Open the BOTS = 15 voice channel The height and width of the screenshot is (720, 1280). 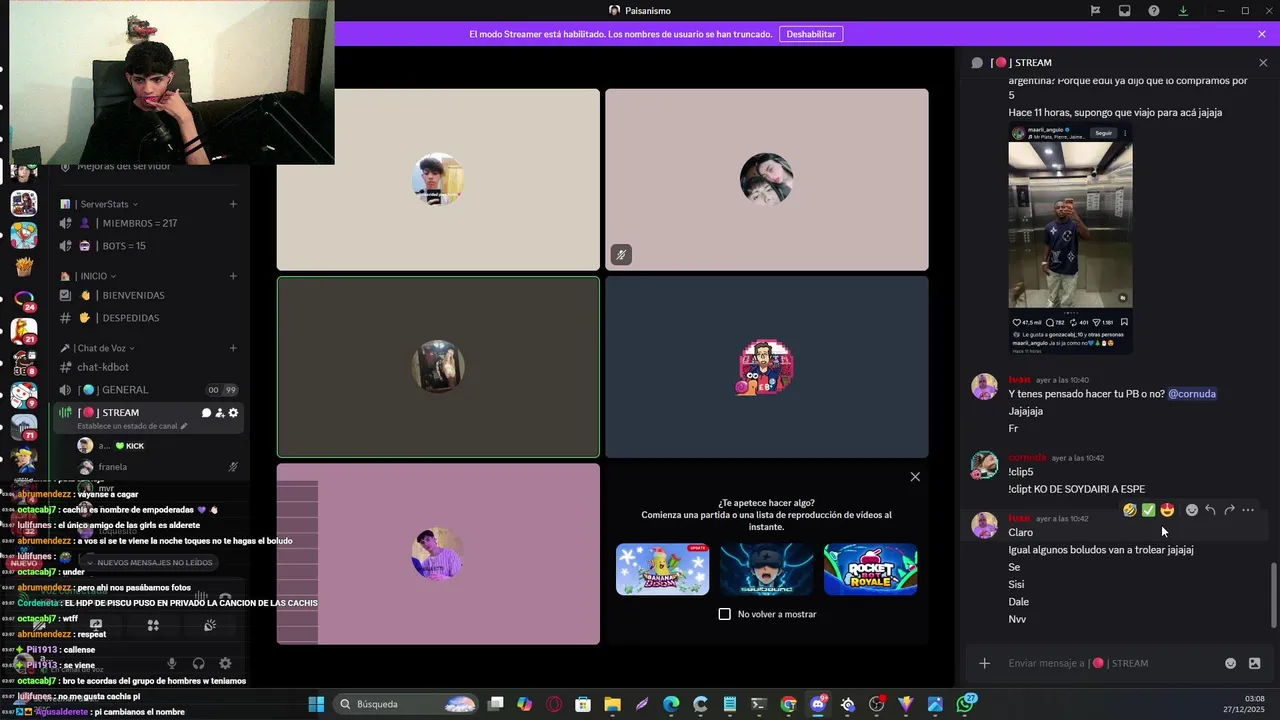pyautogui.click(x=147, y=246)
